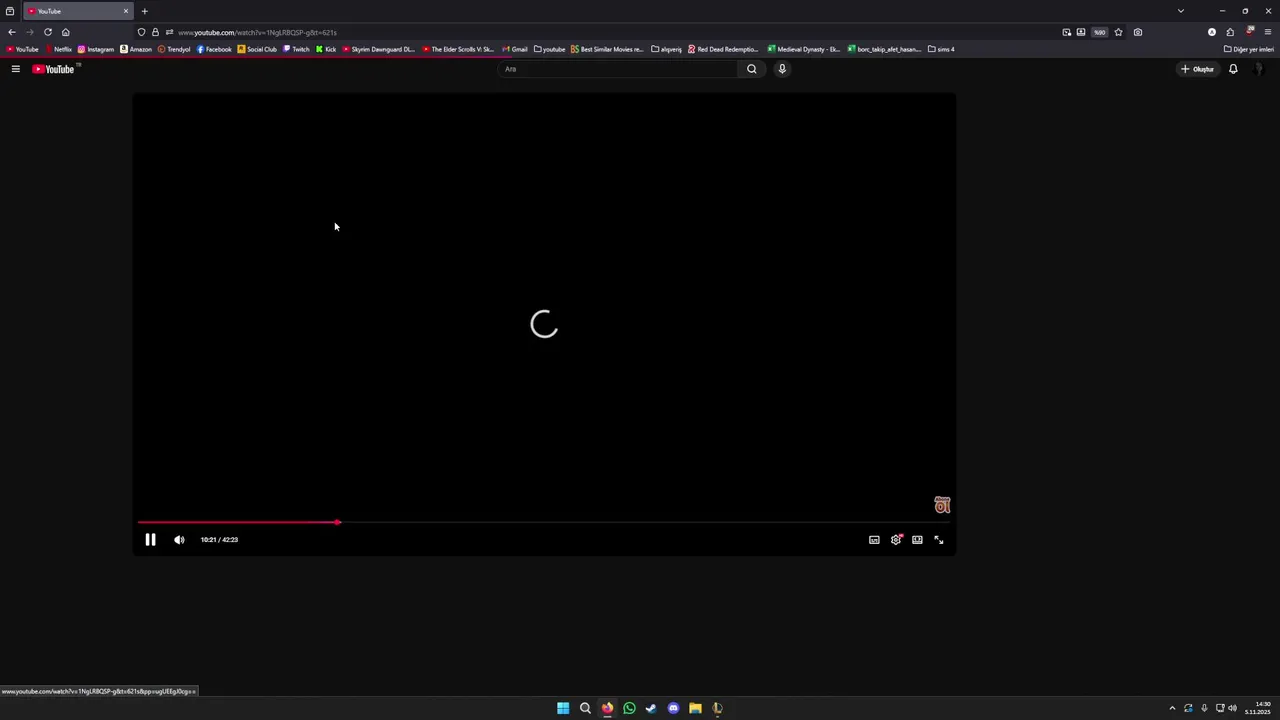Viewport: 1280px width, 720px height.
Task: Take a screenshot with camera icon
Action: click(x=1138, y=32)
